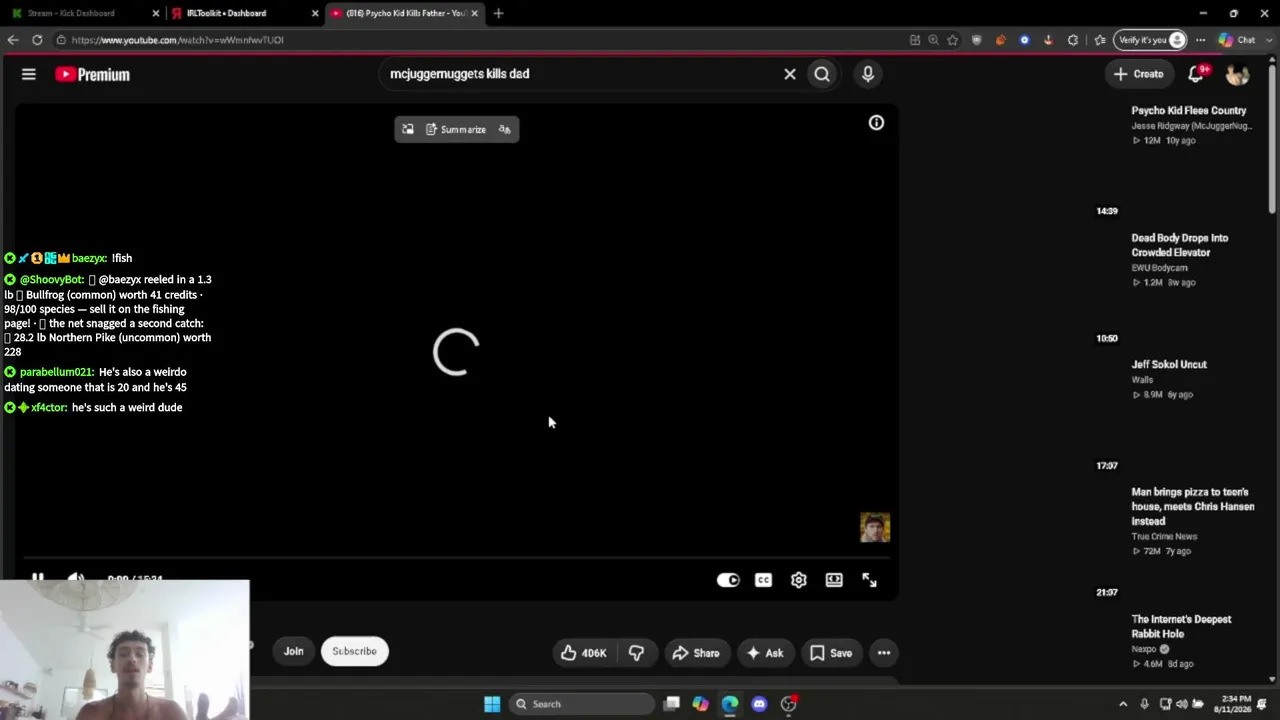Switch to the Stream - Kick Dashboard tab
1280x720 pixels.
click(70, 13)
